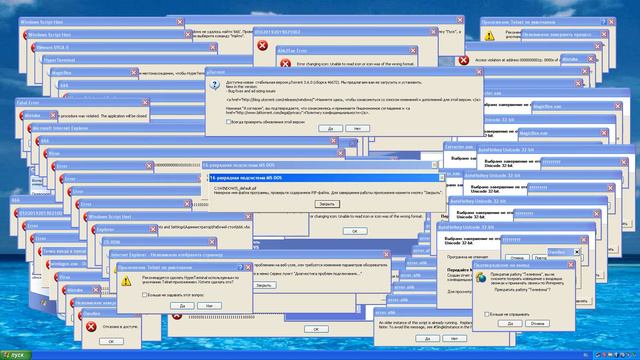Close the Internet Explorer page-error dialog
The image size is (640, 360).
386,254
